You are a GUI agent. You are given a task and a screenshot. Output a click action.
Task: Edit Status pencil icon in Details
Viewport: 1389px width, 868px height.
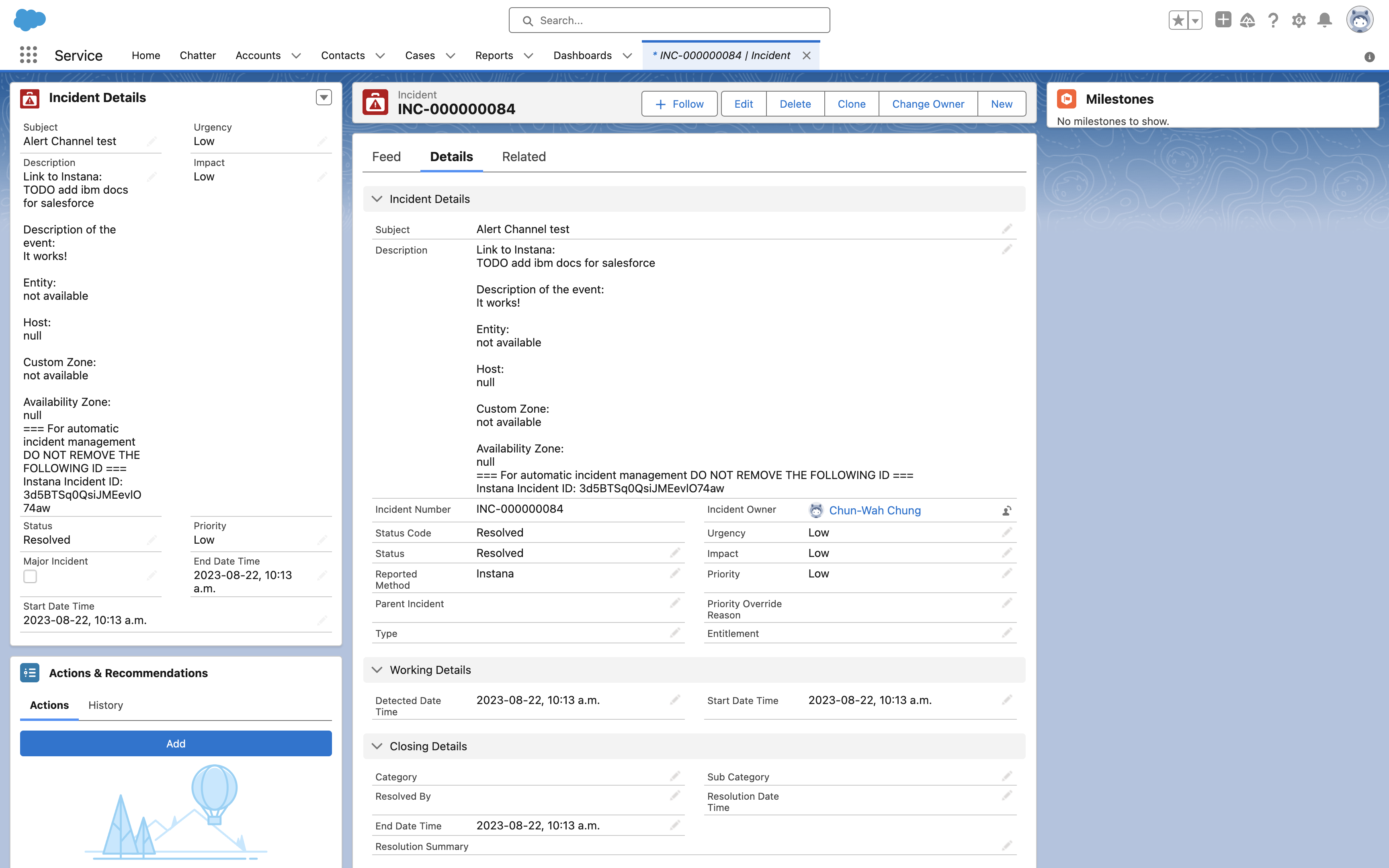[x=675, y=553]
